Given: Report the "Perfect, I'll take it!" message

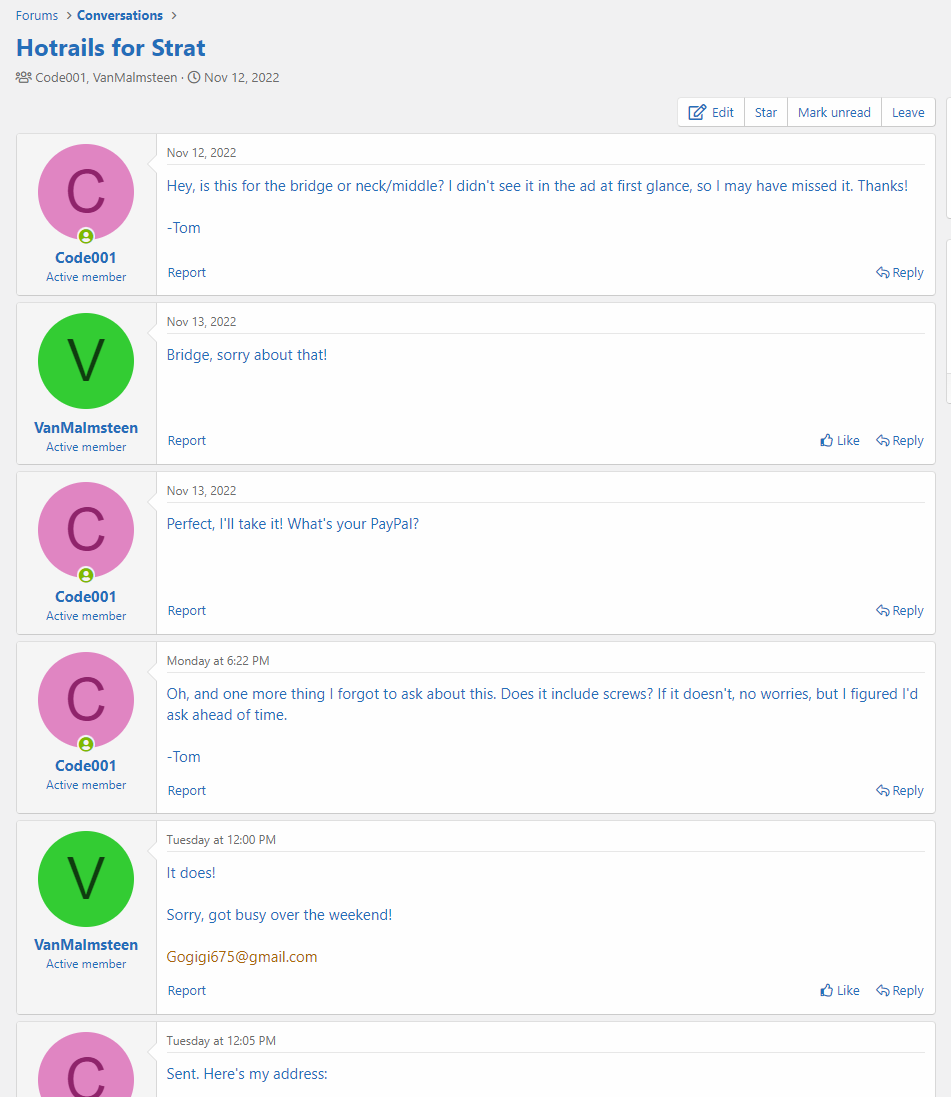Looking at the screenshot, I should pos(187,610).
